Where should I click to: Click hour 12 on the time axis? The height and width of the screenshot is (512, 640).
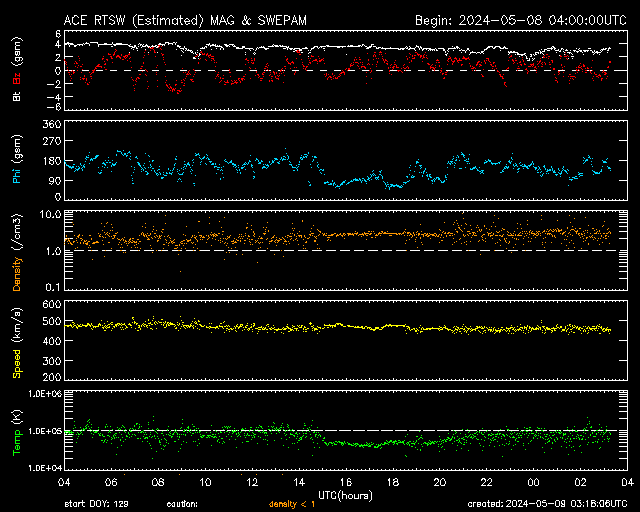coord(252,482)
